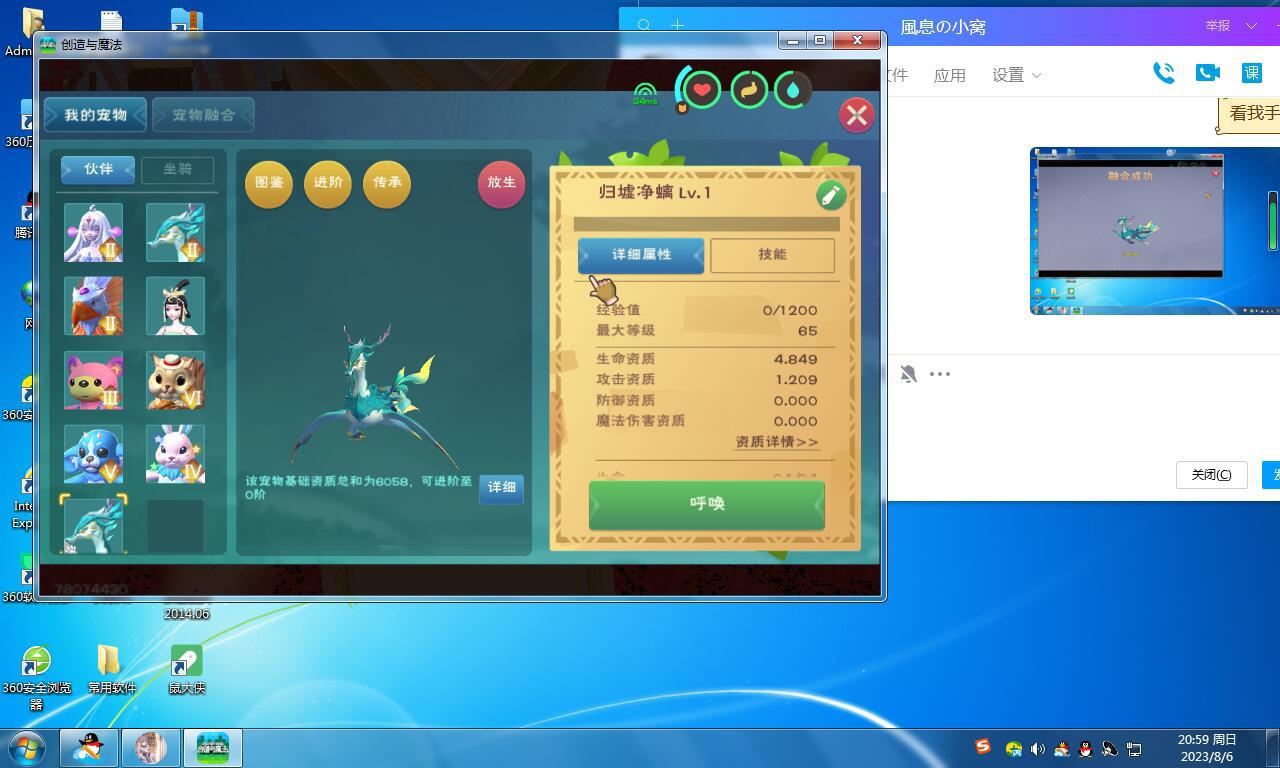Close the pet panel with the red X
This screenshot has height=768, width=1280.
856,115
